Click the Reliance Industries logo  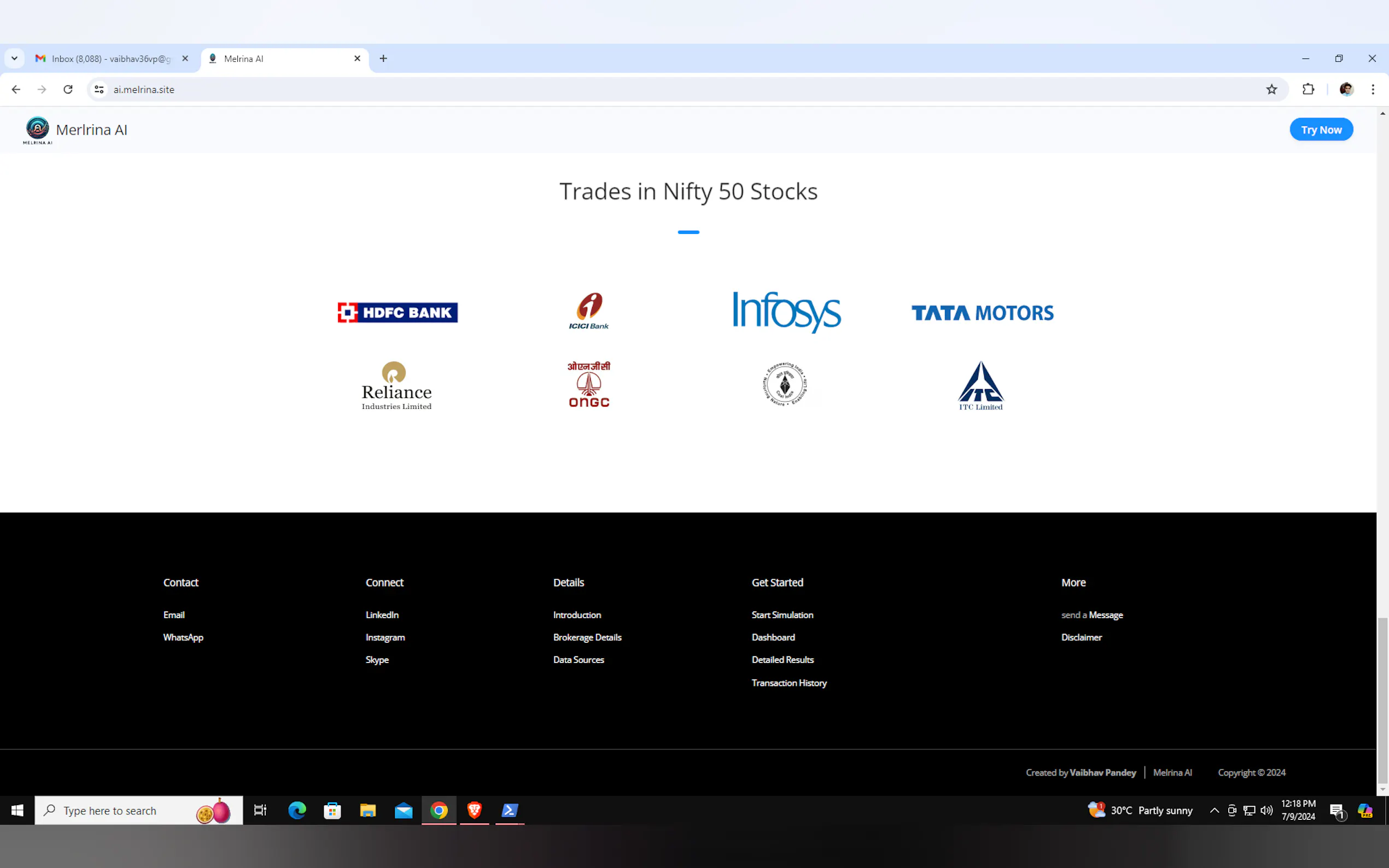(396, 385)
